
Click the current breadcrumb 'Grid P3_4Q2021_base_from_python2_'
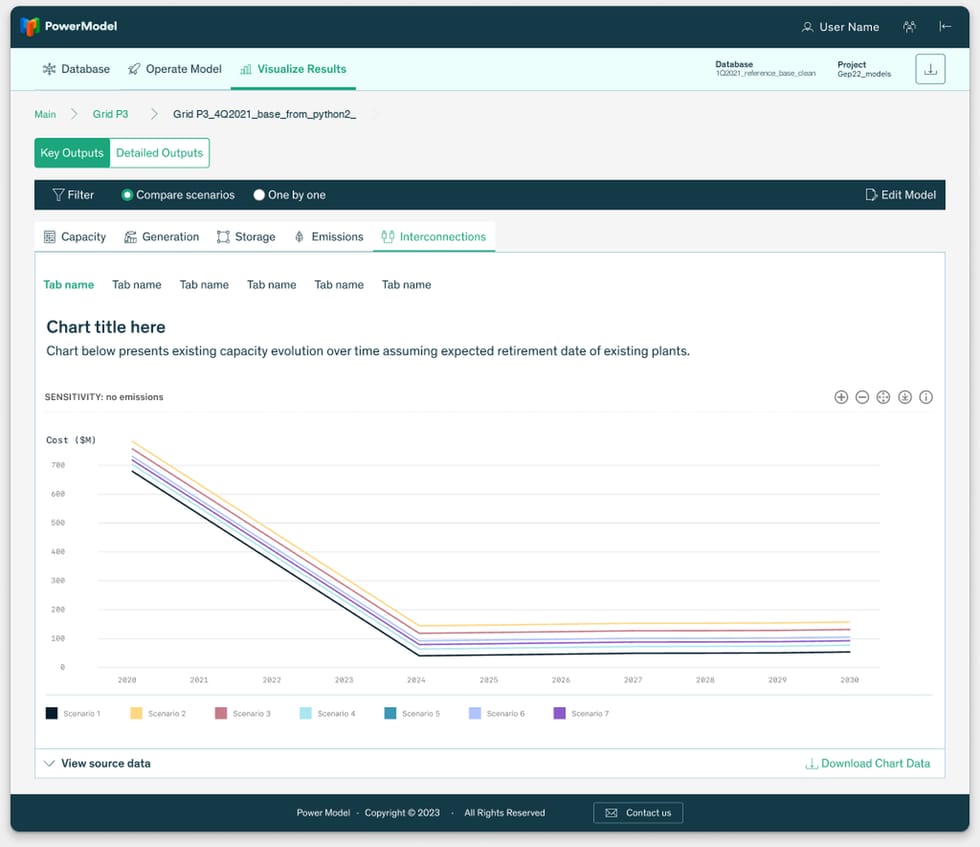point(264,114)
